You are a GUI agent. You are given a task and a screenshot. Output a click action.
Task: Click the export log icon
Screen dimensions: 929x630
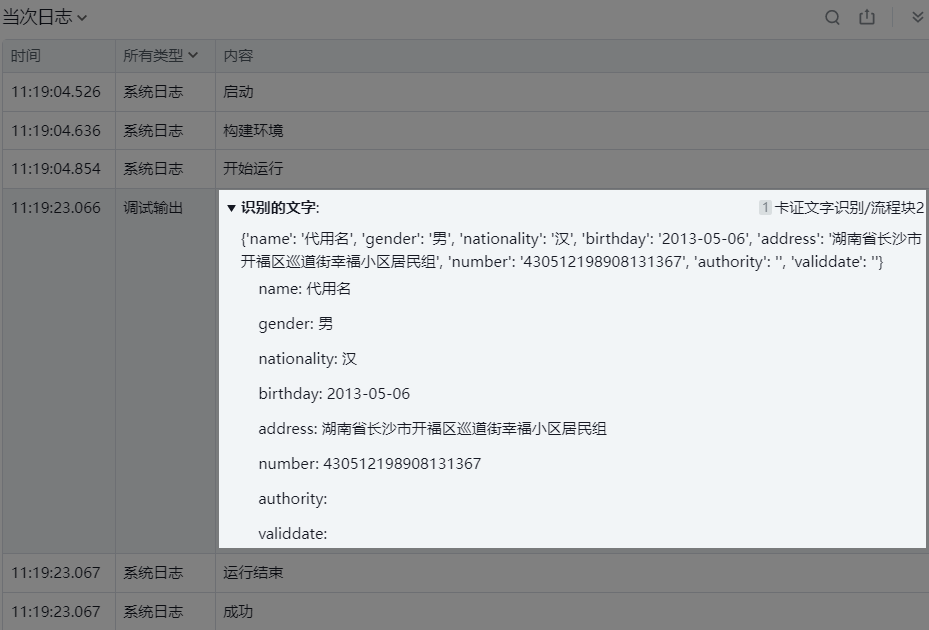coord(867,18)
